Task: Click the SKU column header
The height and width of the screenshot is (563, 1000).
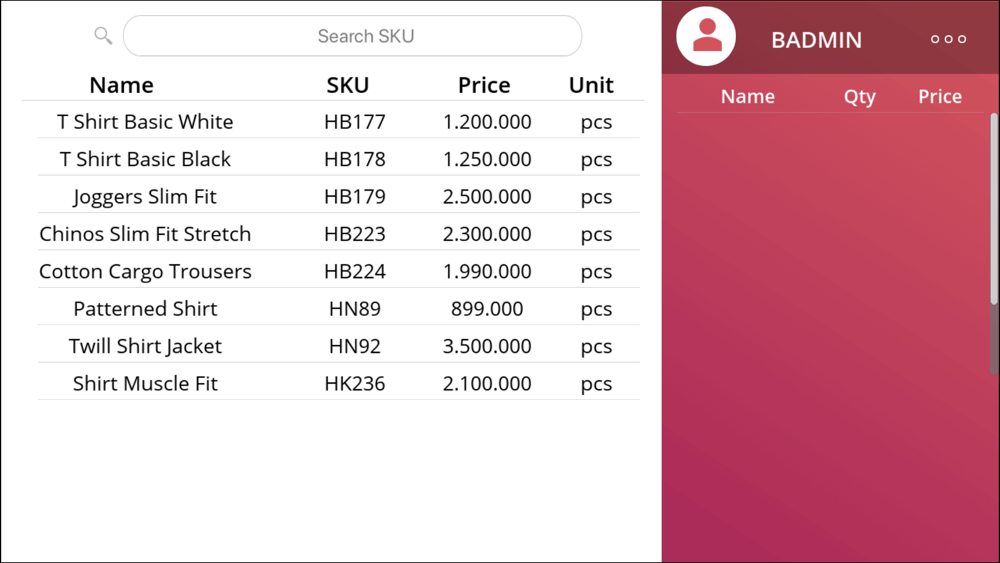Action: tap(348, 85)
